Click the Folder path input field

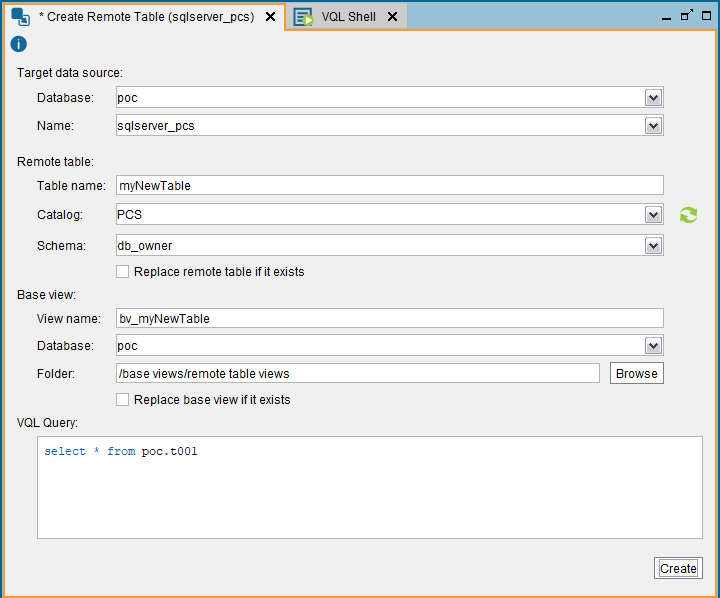tap(358, 373)
